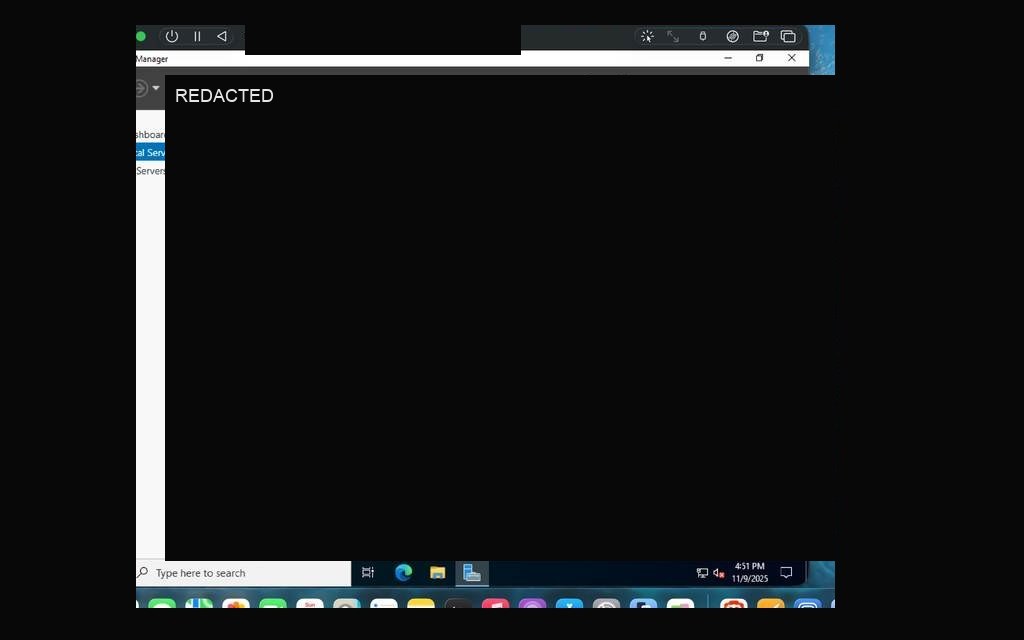
Task: Select the Servers item in the left sidebar
Action: point(150,171)
